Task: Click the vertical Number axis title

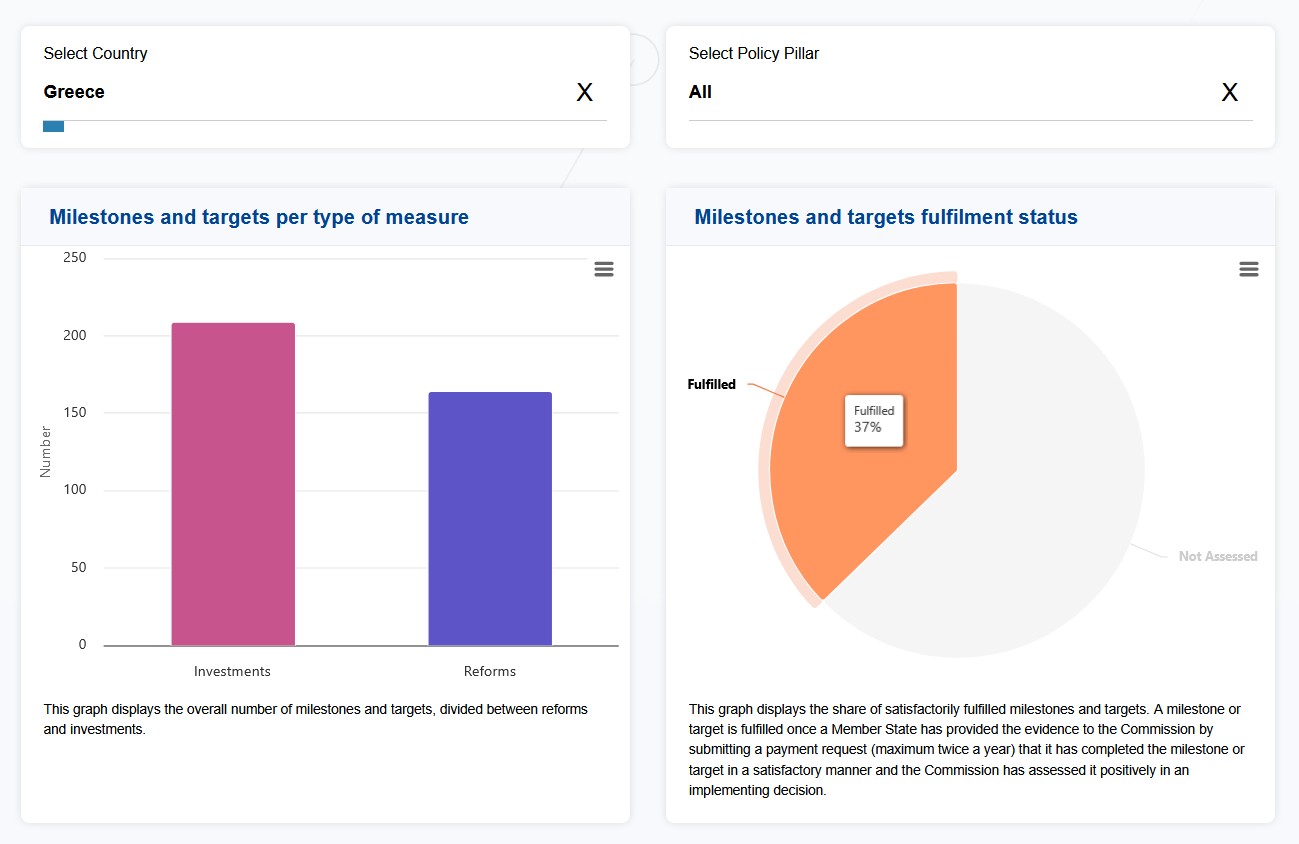Action: point(45,452)
